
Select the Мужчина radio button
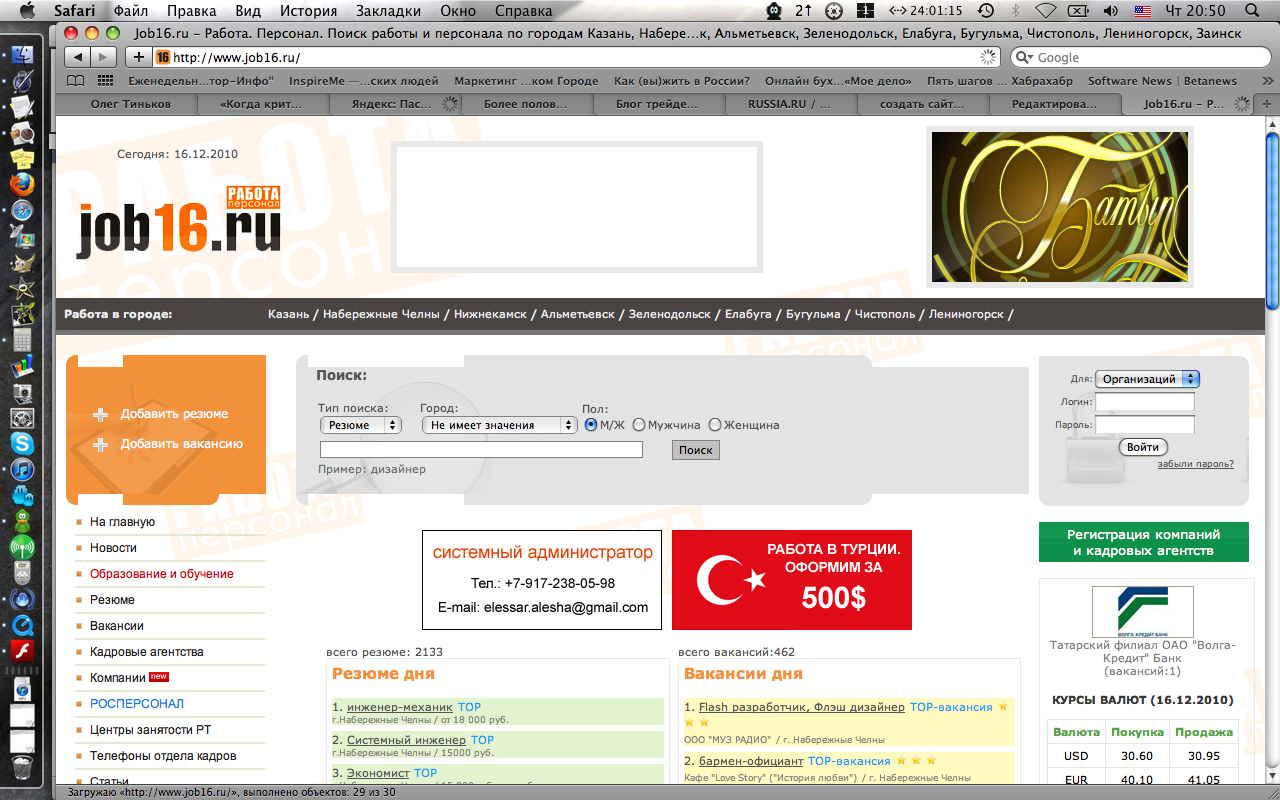click(x=639, y=425)
